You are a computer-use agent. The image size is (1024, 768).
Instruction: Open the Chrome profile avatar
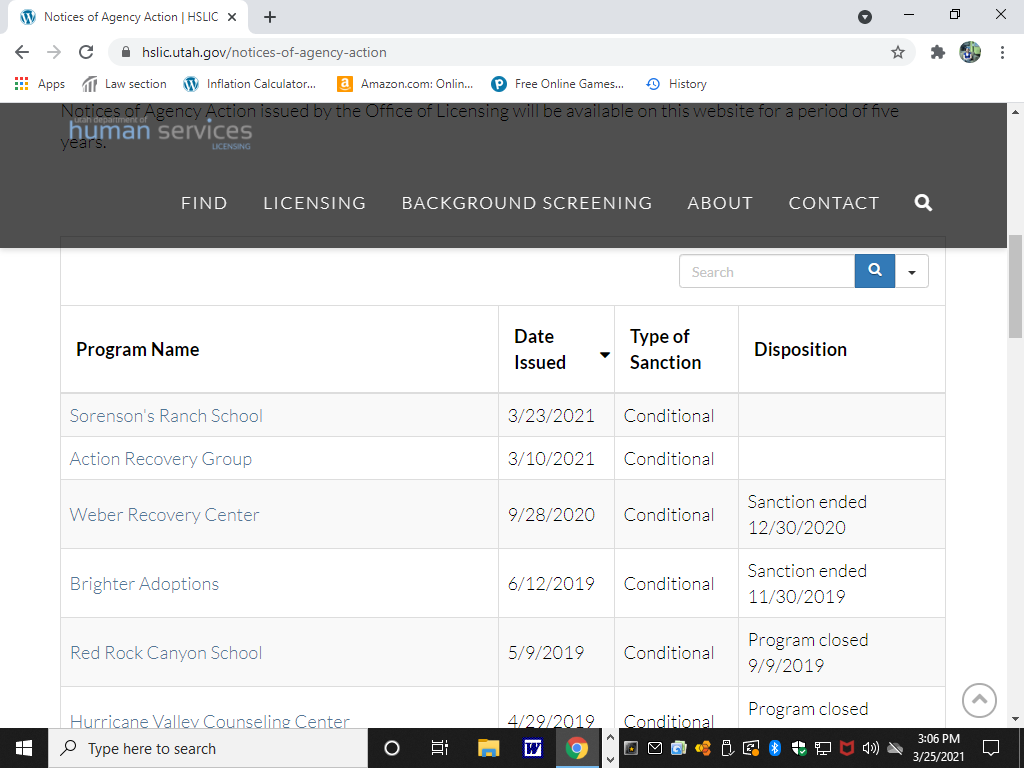[x=970, y=52]
